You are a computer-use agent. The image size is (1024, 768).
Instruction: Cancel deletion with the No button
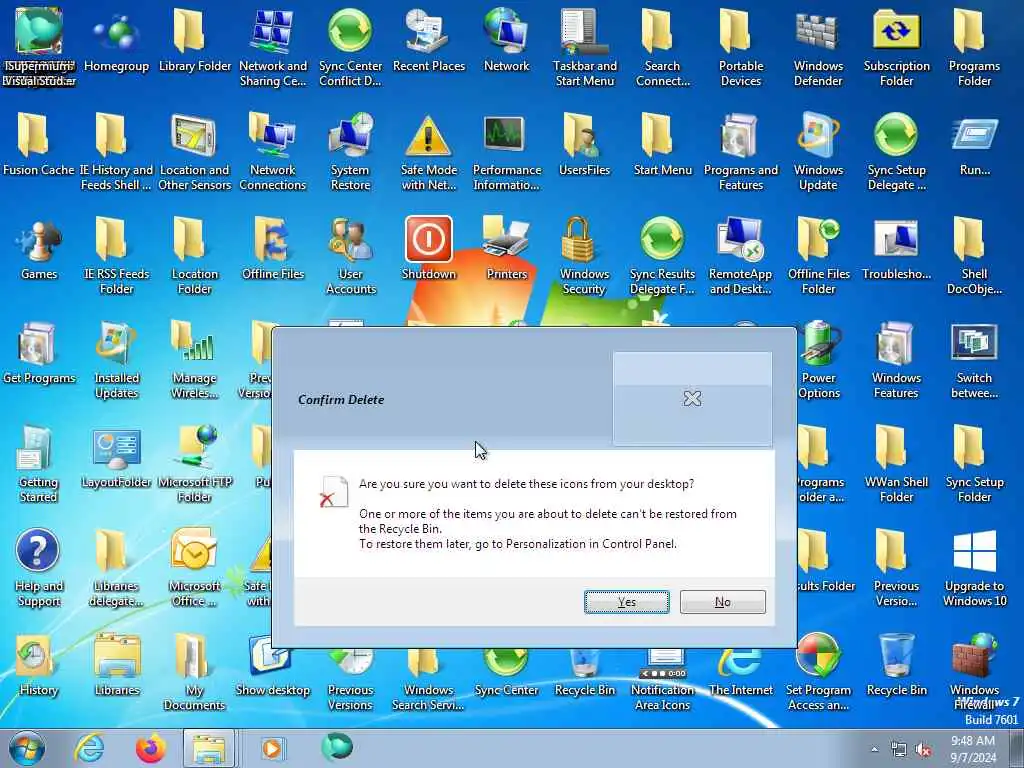pyautogui.click(x=722, y=601)
